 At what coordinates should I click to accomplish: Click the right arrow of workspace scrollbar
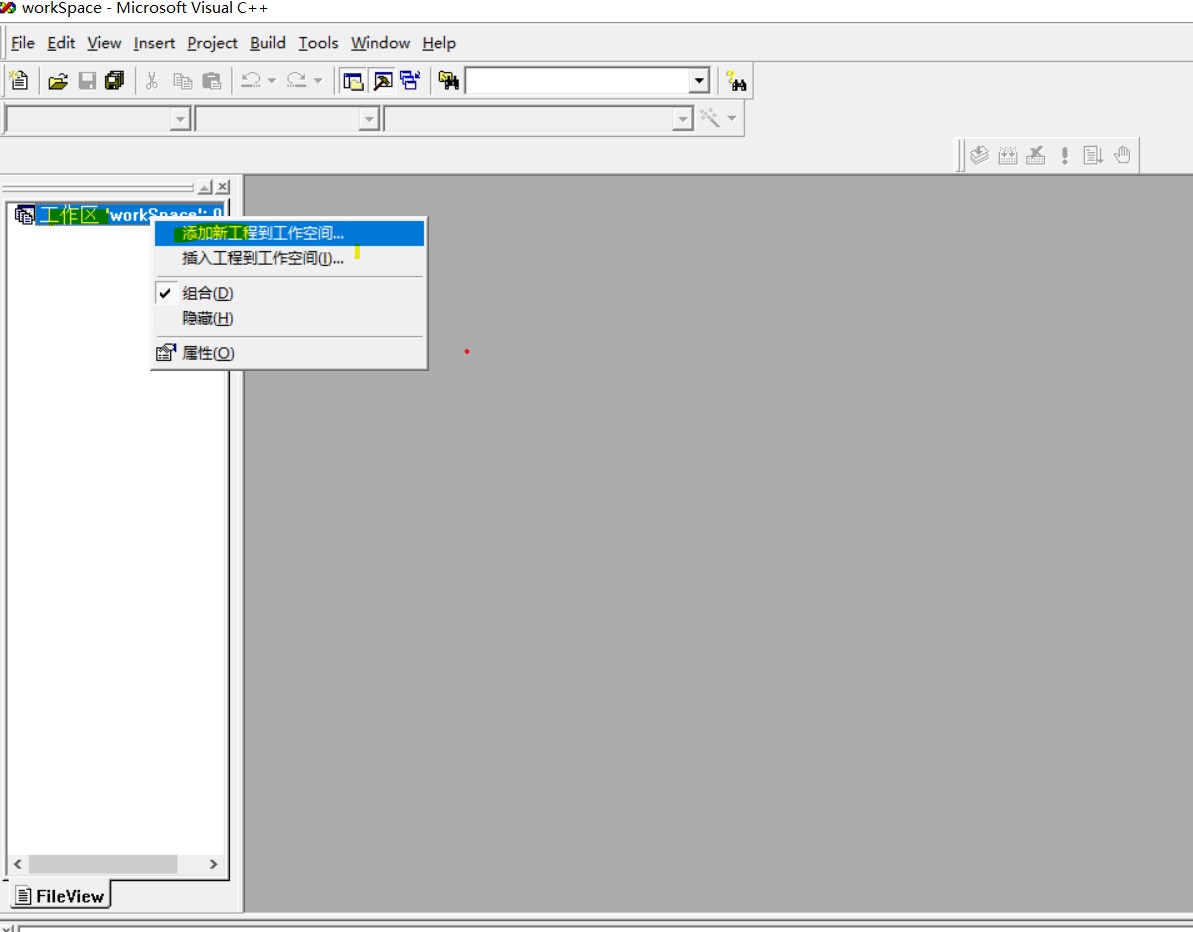tap(213, 864)
